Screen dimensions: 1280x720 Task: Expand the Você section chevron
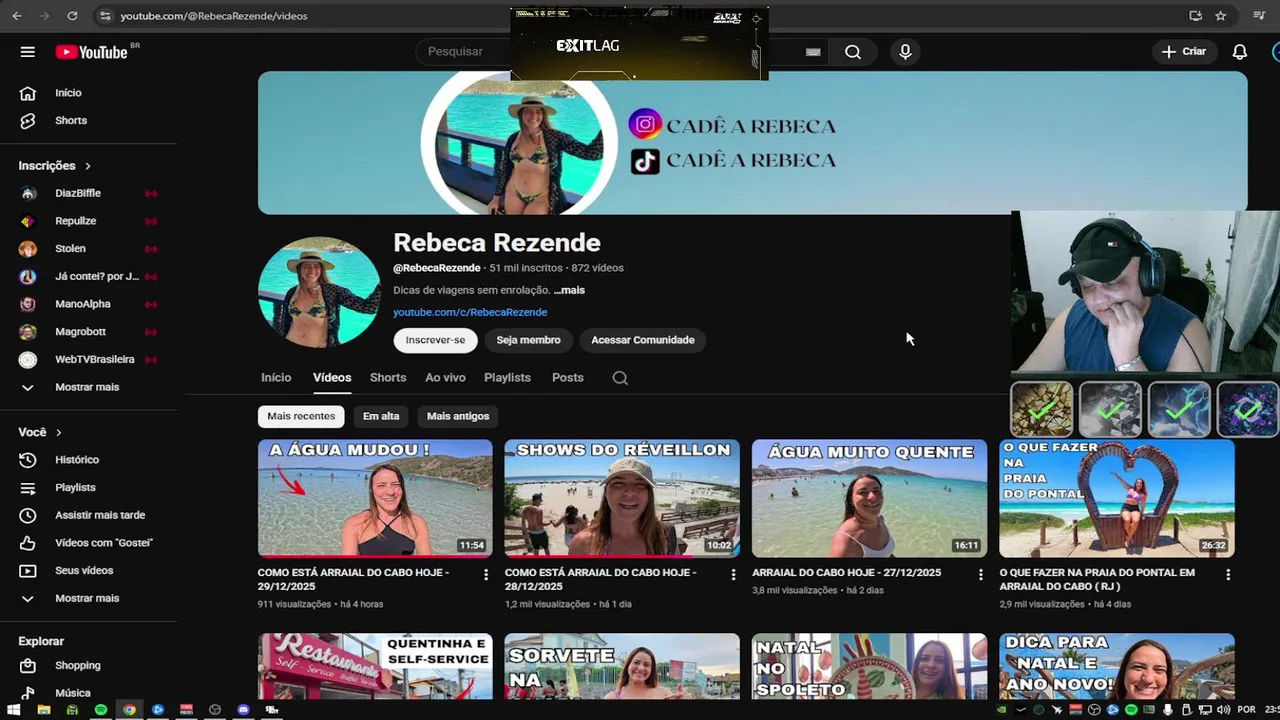coord(59,433)
